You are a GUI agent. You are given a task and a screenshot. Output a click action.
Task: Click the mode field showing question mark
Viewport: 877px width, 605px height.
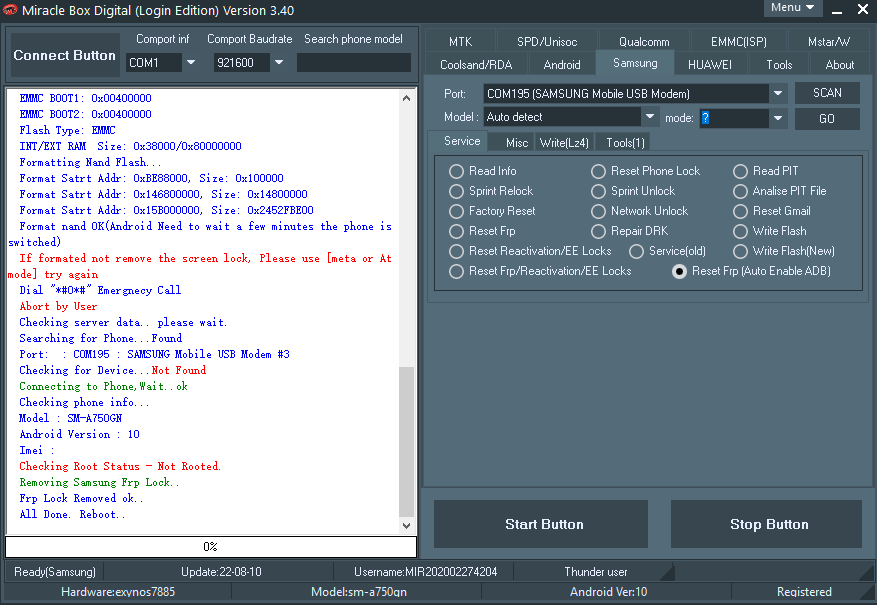click(734, 118)
